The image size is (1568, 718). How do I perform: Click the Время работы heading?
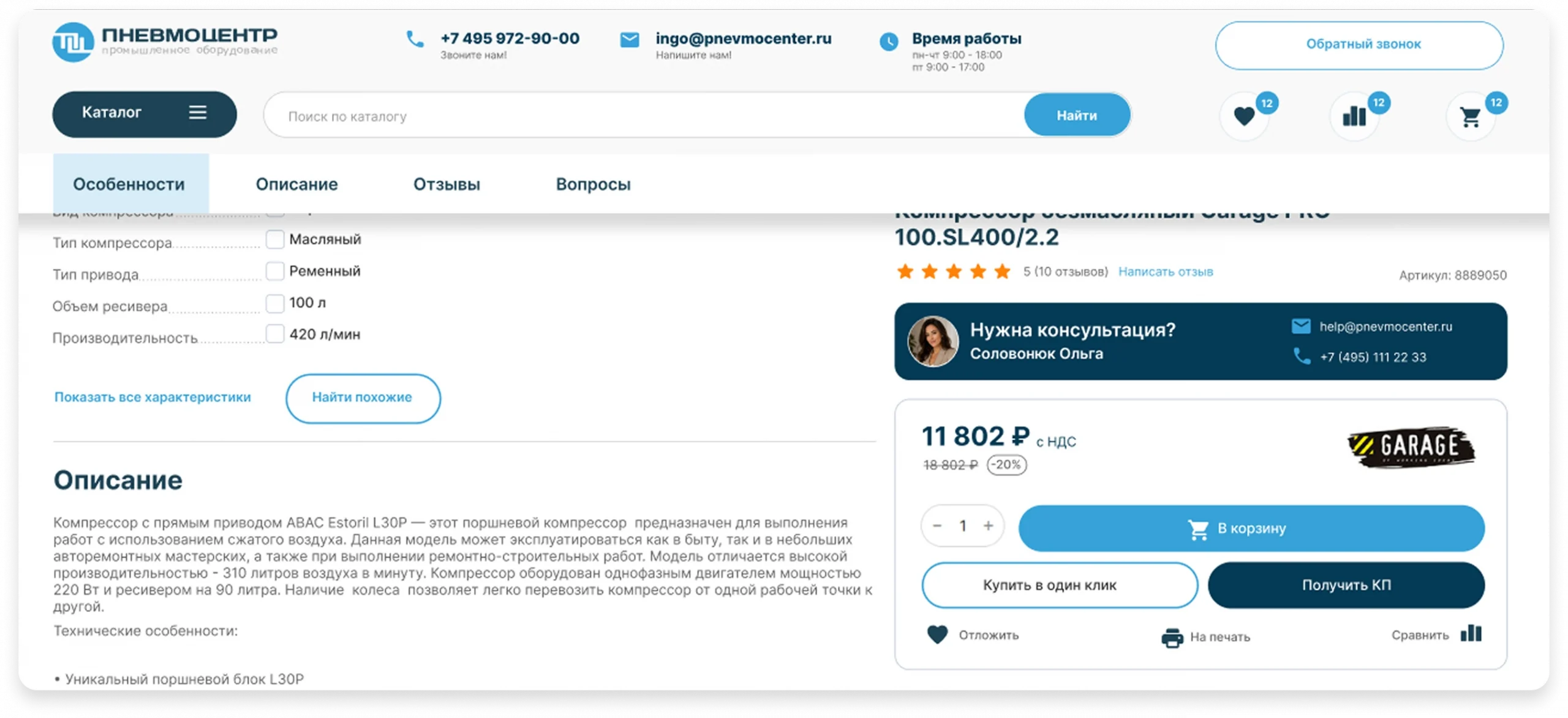(966, 38)
